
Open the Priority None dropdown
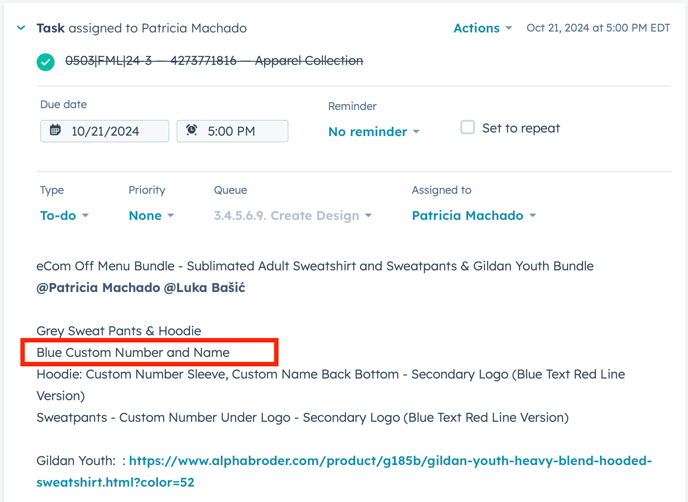coord(151,216)
